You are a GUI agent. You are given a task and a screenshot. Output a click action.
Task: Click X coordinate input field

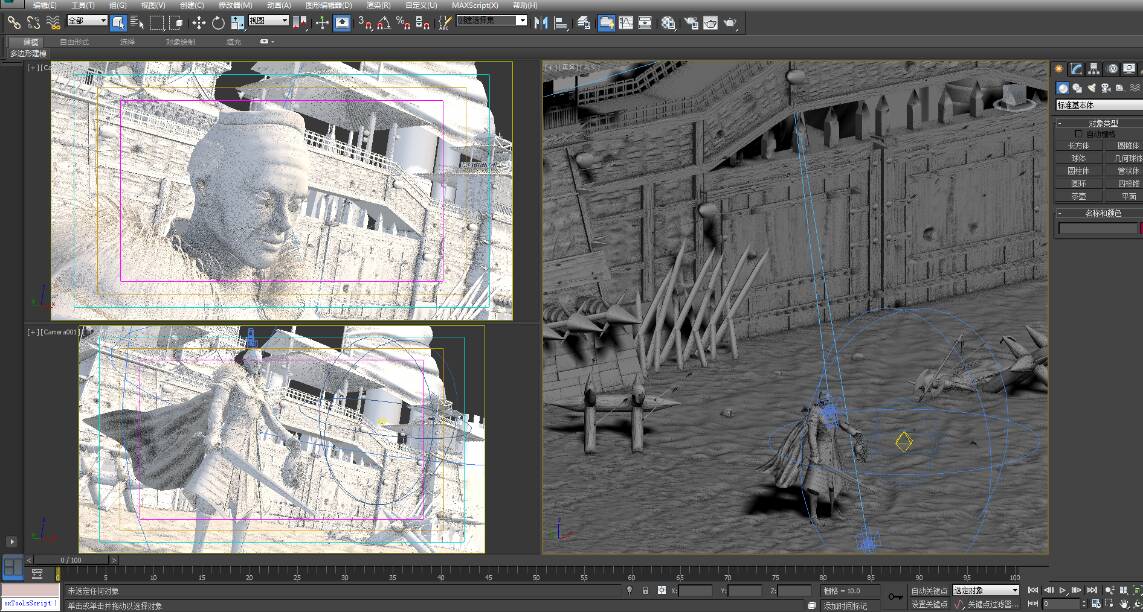695,591
